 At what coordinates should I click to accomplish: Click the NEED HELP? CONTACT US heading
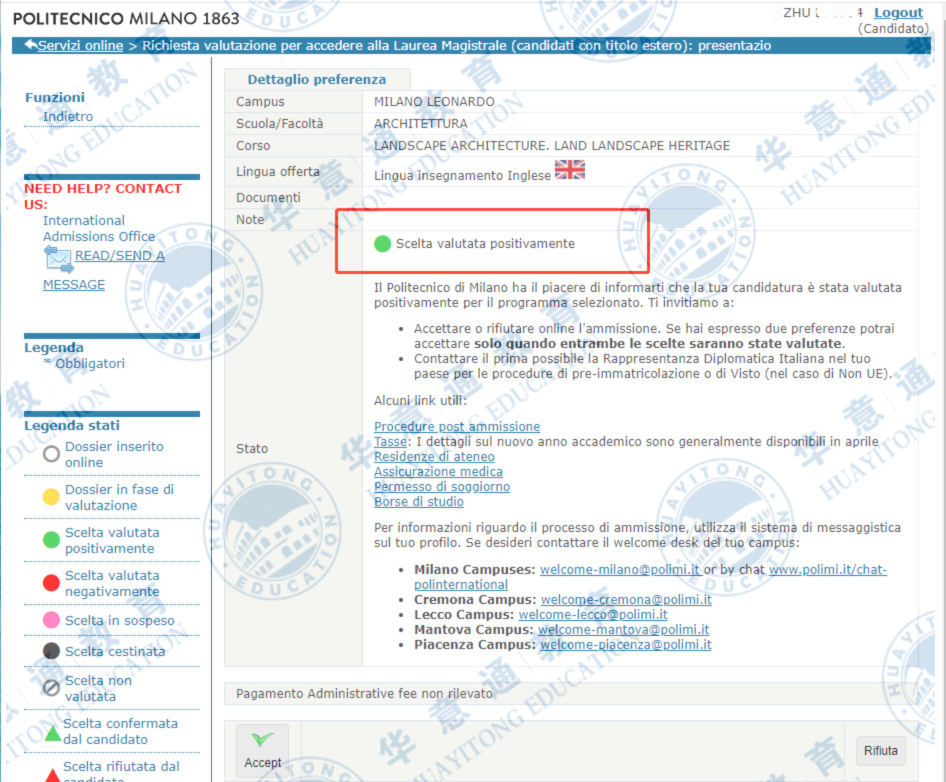pos(103,197)
